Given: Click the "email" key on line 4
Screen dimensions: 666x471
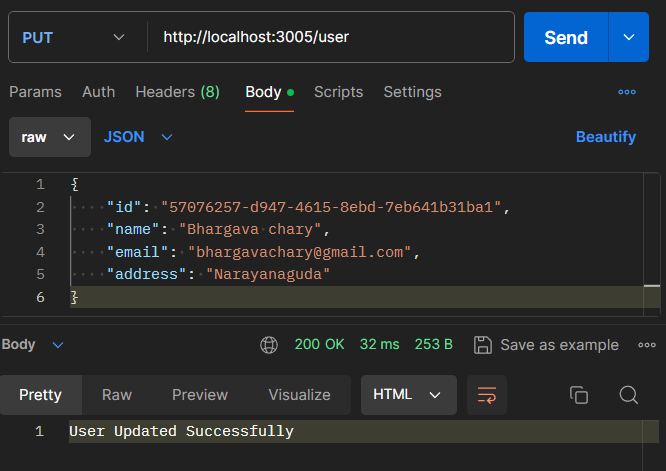Looking at the screenshot, I should click(x=137, y=252).
